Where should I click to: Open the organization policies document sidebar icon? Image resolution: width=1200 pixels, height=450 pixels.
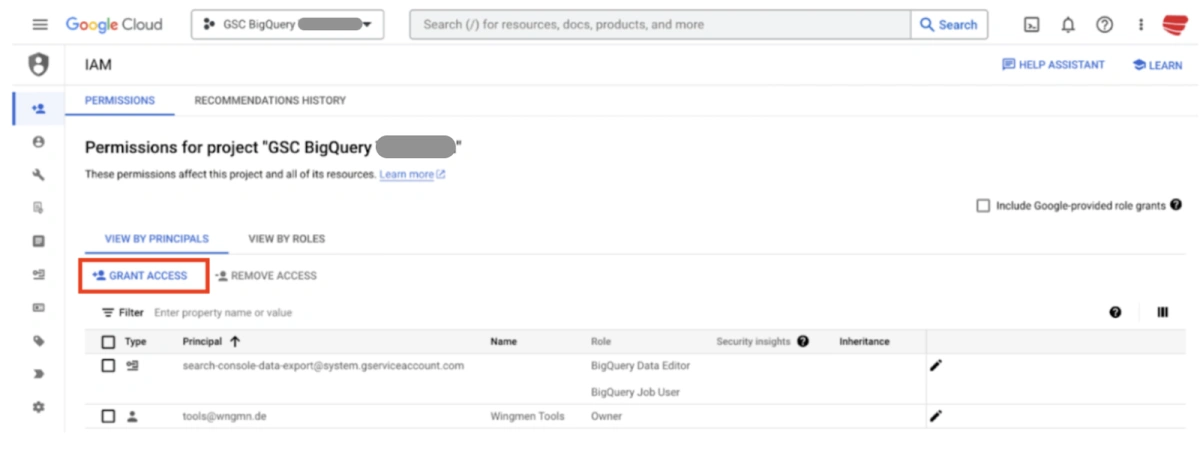tap(38, 208)
